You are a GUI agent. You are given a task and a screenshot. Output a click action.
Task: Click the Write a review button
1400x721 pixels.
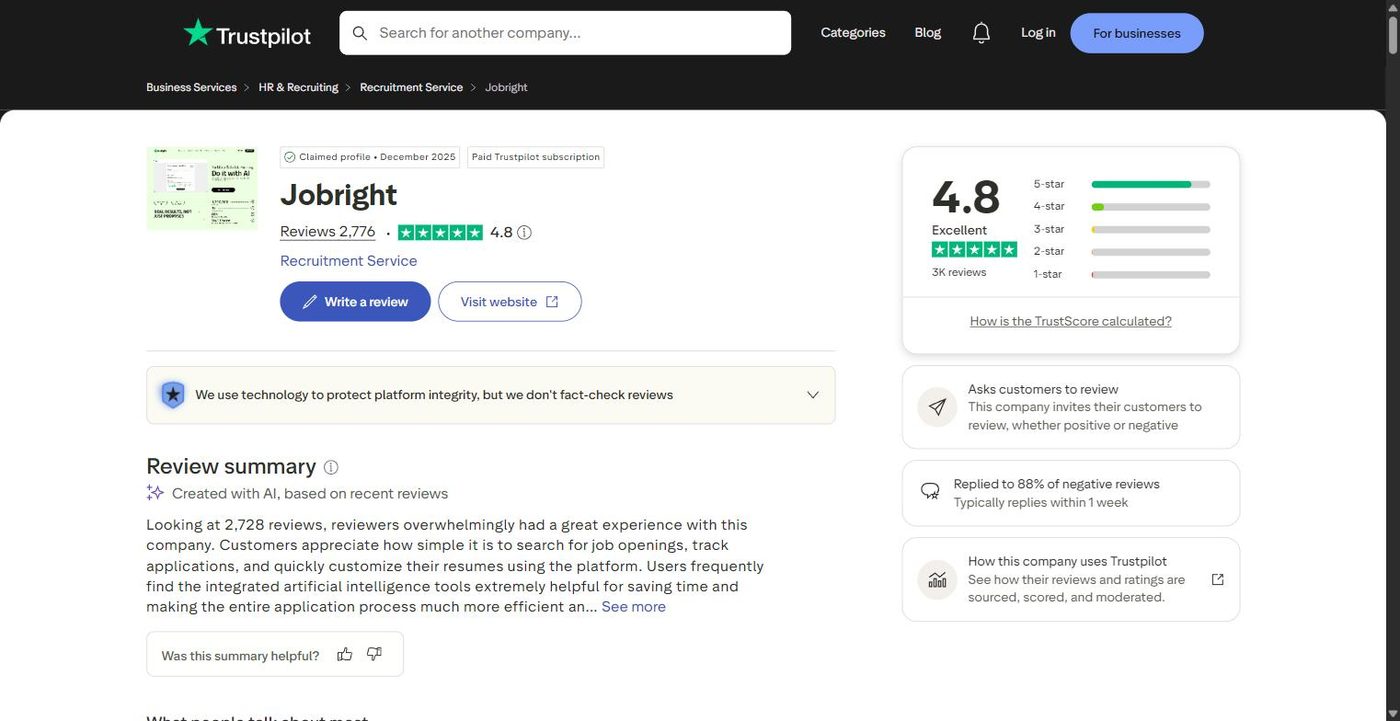pyautogui.click(x=355, y=301)
